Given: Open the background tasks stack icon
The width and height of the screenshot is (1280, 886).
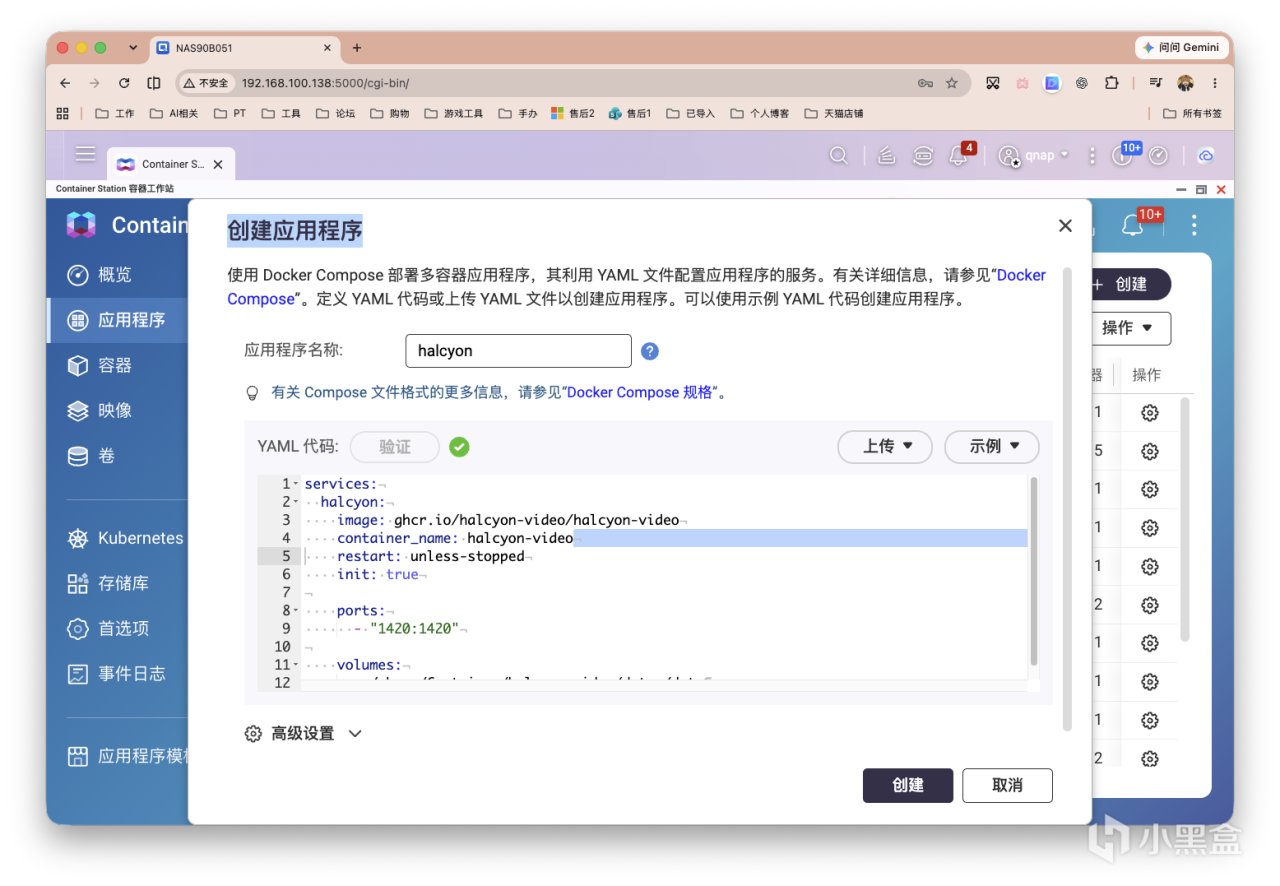Looking at the screenshot, I should (885, 156).
